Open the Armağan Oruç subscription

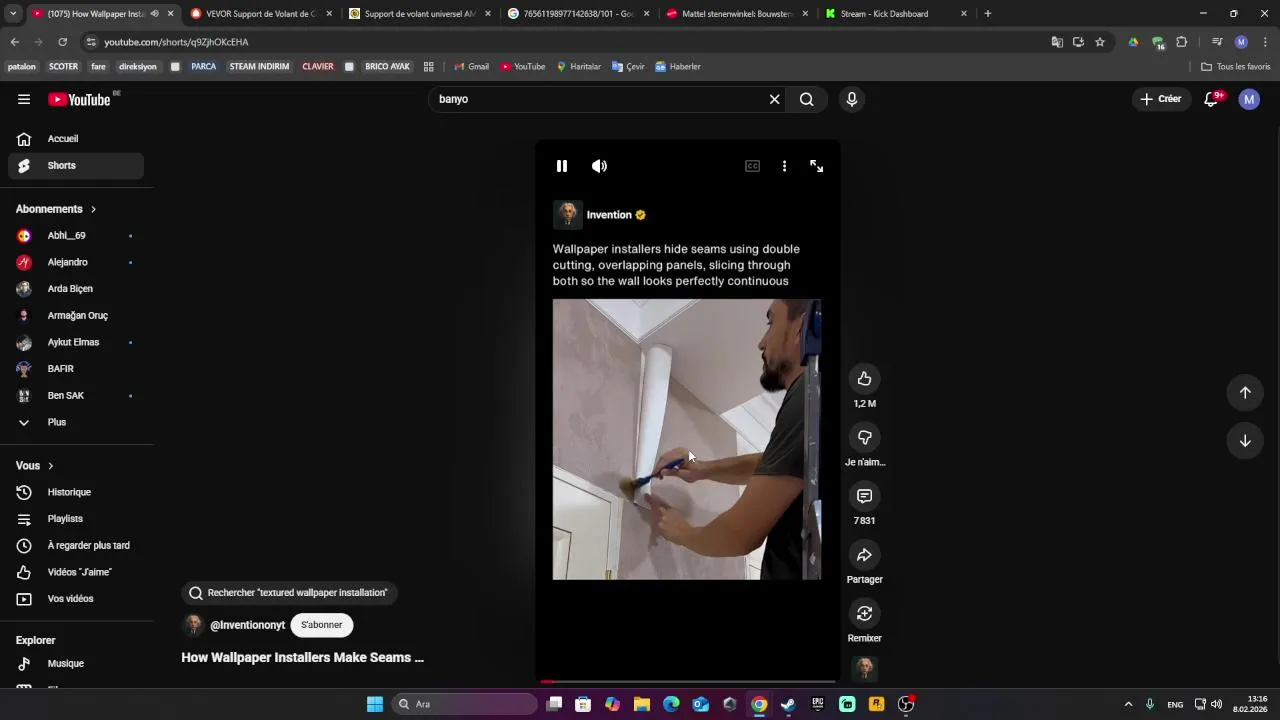76,316
